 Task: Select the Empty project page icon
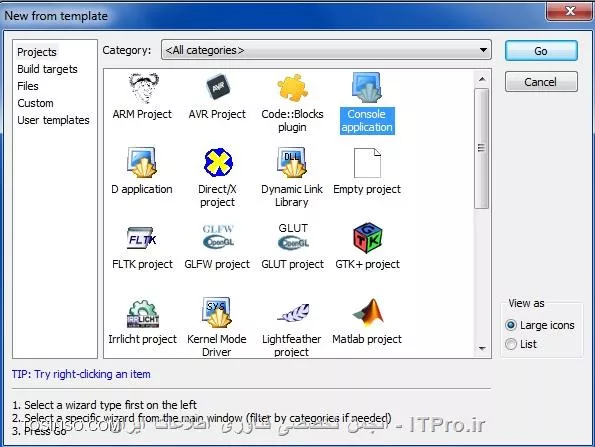coord(367,163)
